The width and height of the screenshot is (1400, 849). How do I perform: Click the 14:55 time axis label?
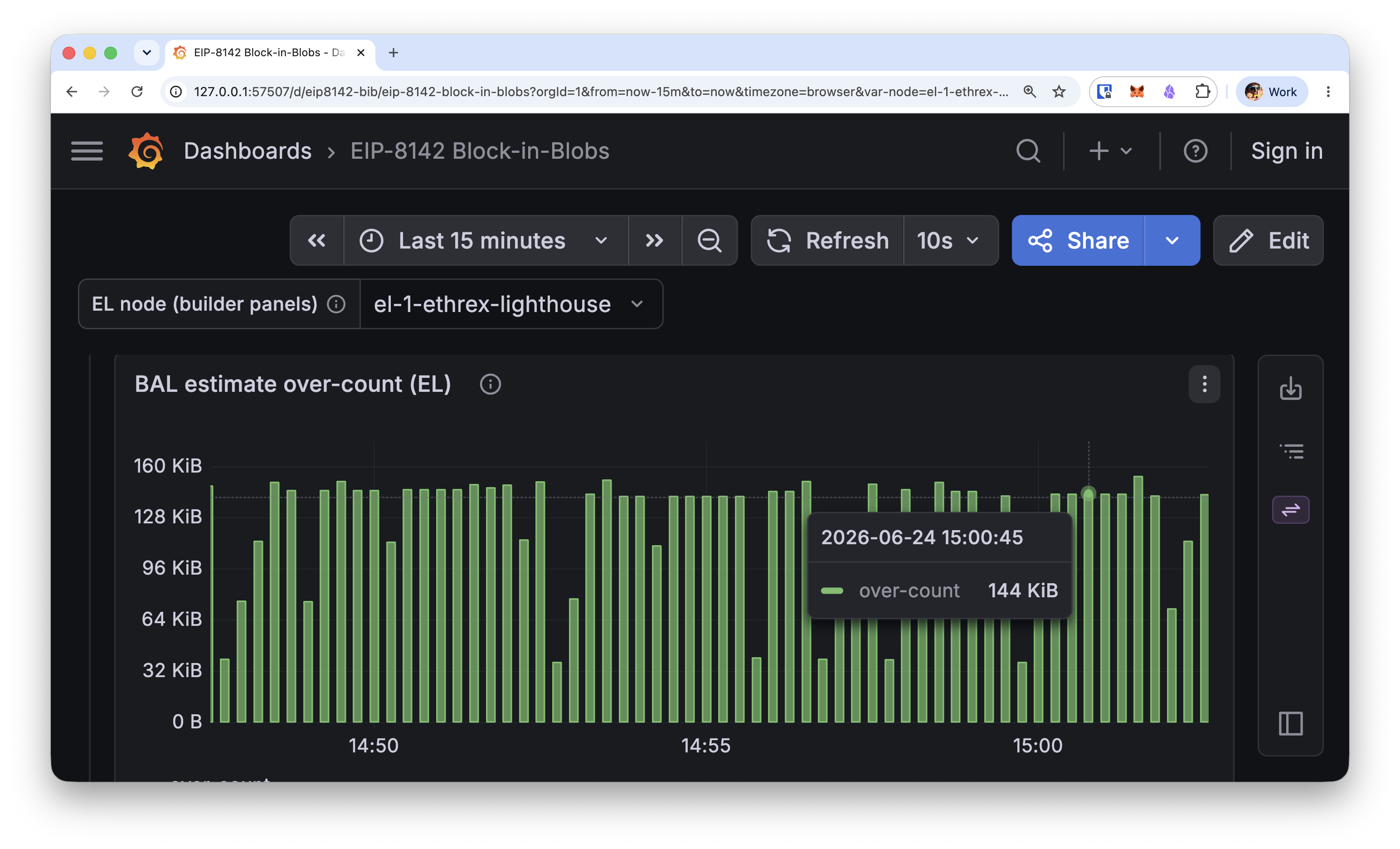(x=706, y=745)
